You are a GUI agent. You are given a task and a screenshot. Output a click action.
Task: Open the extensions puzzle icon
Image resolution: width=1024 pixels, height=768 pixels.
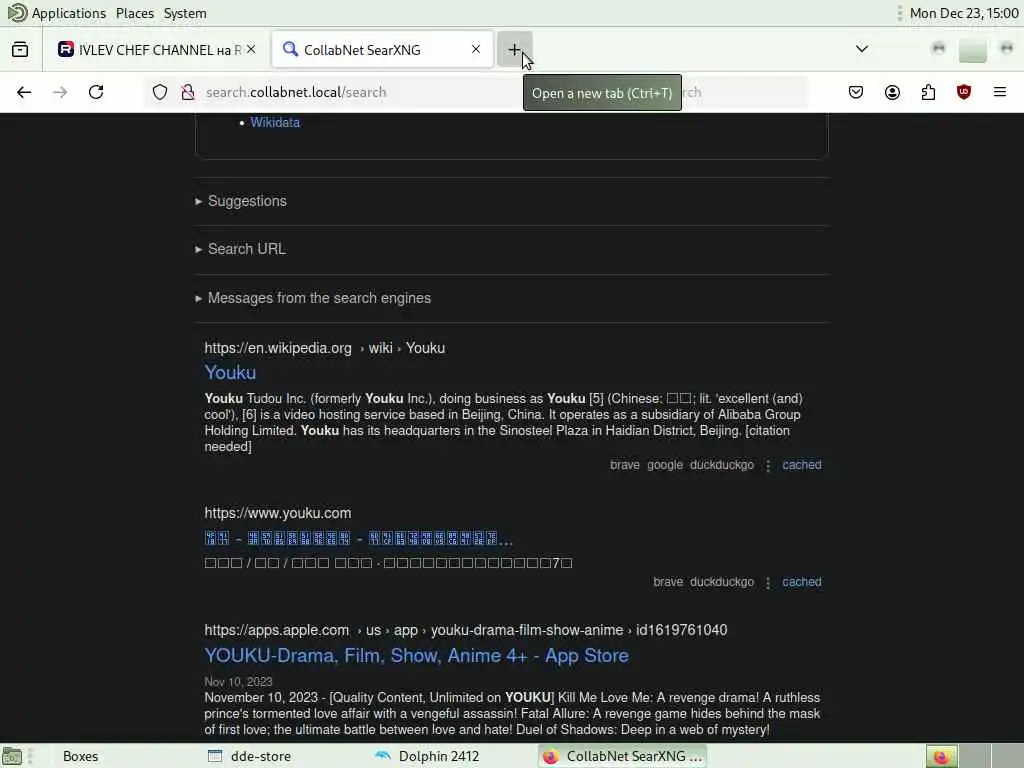(928, 92)
